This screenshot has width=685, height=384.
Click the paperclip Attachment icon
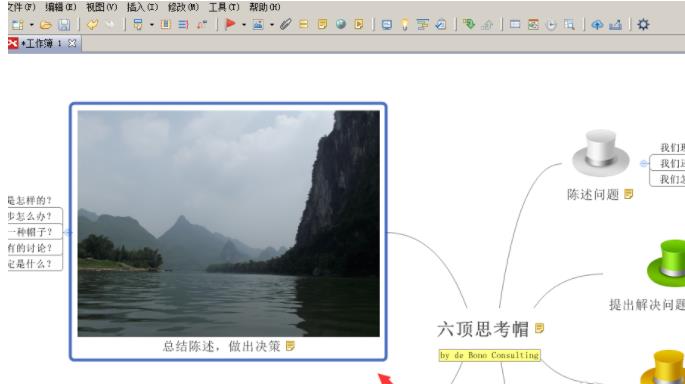click(286, 24)
